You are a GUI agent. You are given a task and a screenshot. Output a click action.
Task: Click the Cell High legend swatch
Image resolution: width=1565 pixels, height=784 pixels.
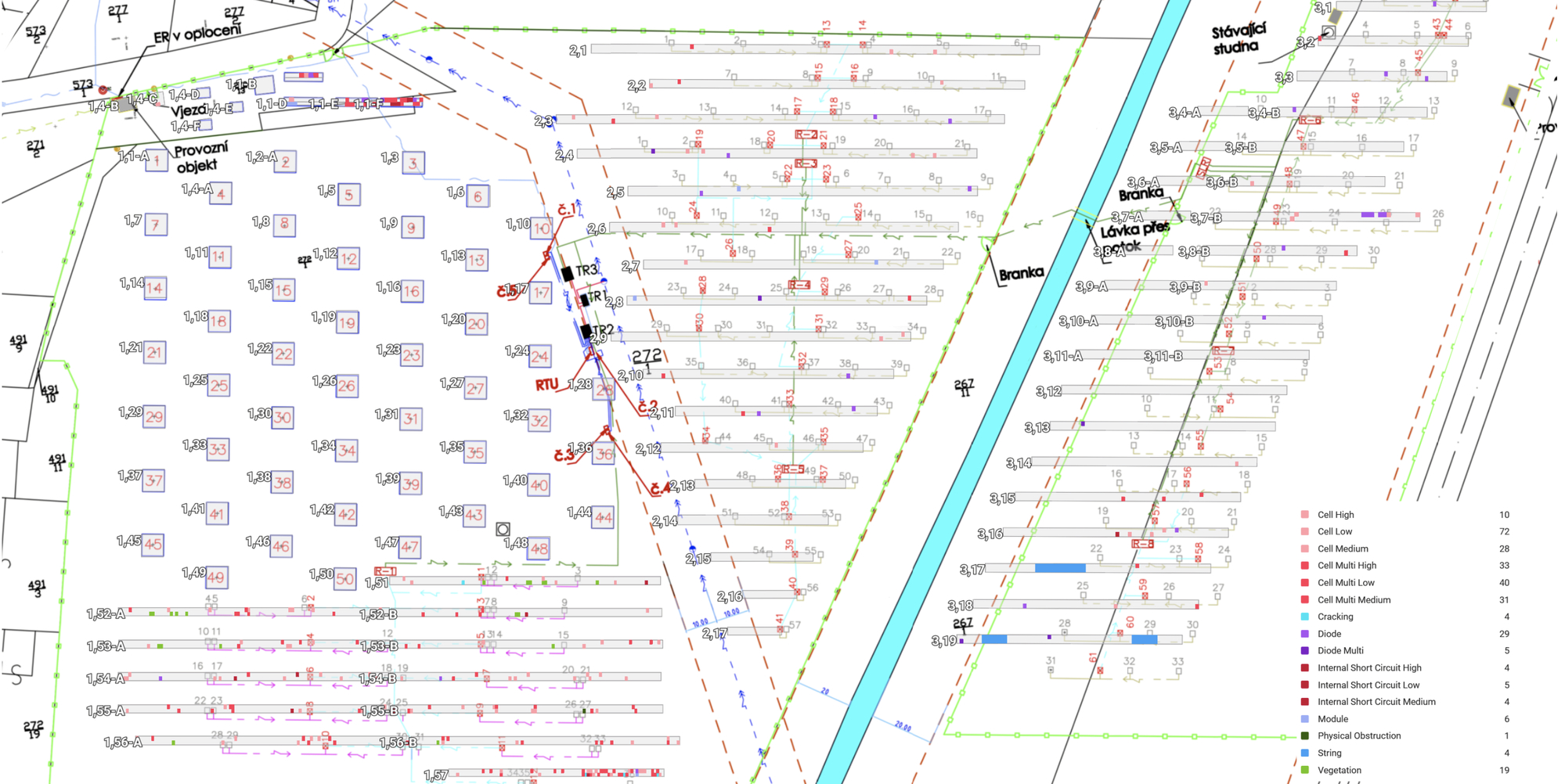pos(1304,515)
